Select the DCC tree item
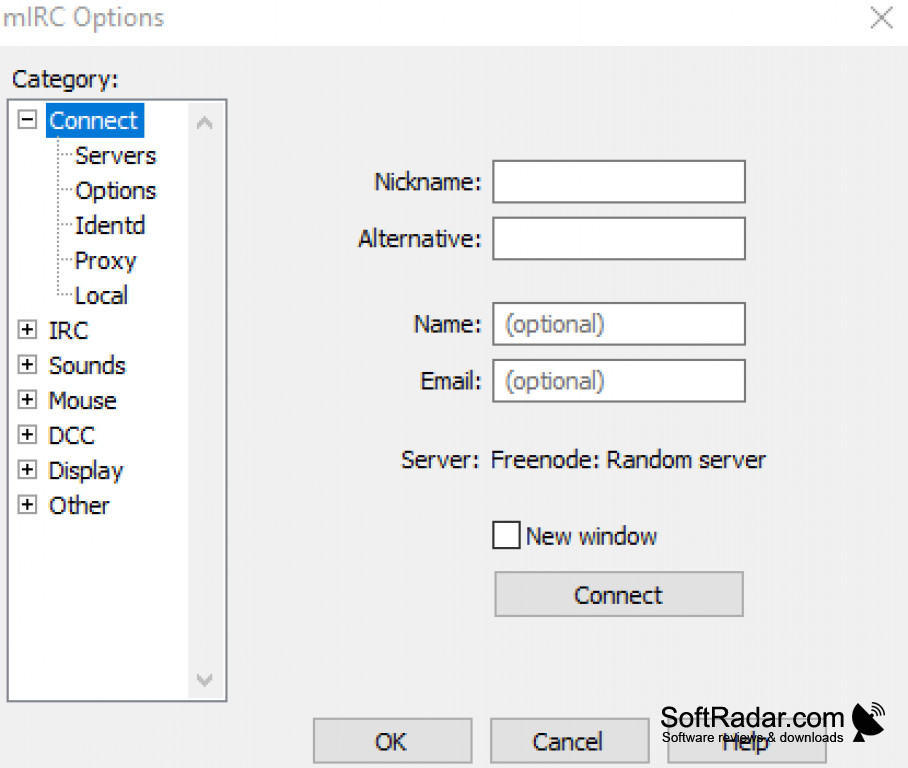This screenshot has height=768, width=908. point(71,436)
